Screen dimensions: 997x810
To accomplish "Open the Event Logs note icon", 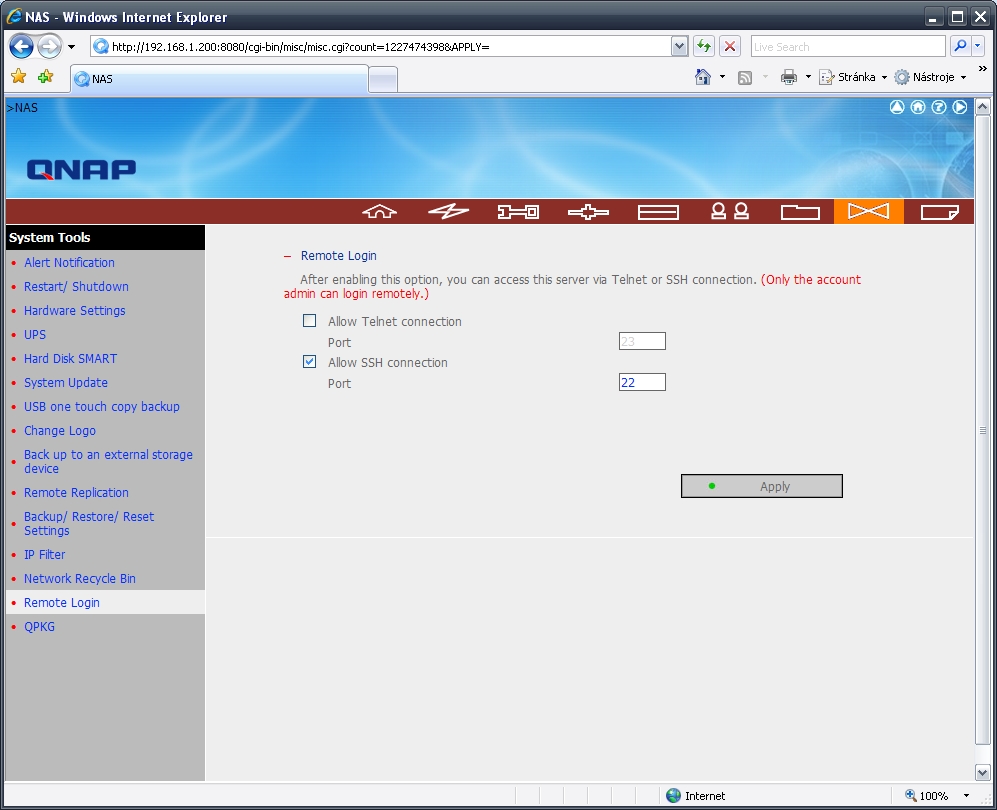I will click(939, 212).
